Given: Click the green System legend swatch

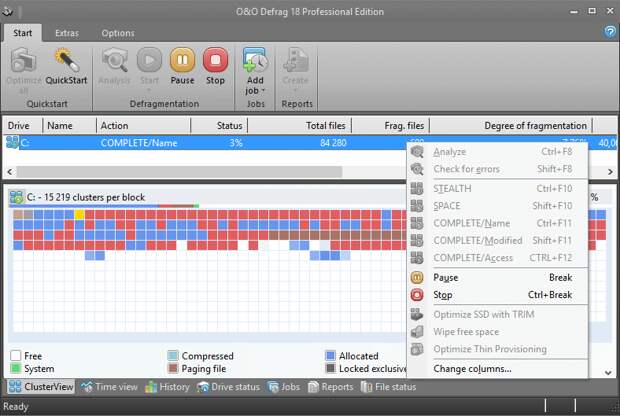Looking at the screenshot, I should pos(17,368).
